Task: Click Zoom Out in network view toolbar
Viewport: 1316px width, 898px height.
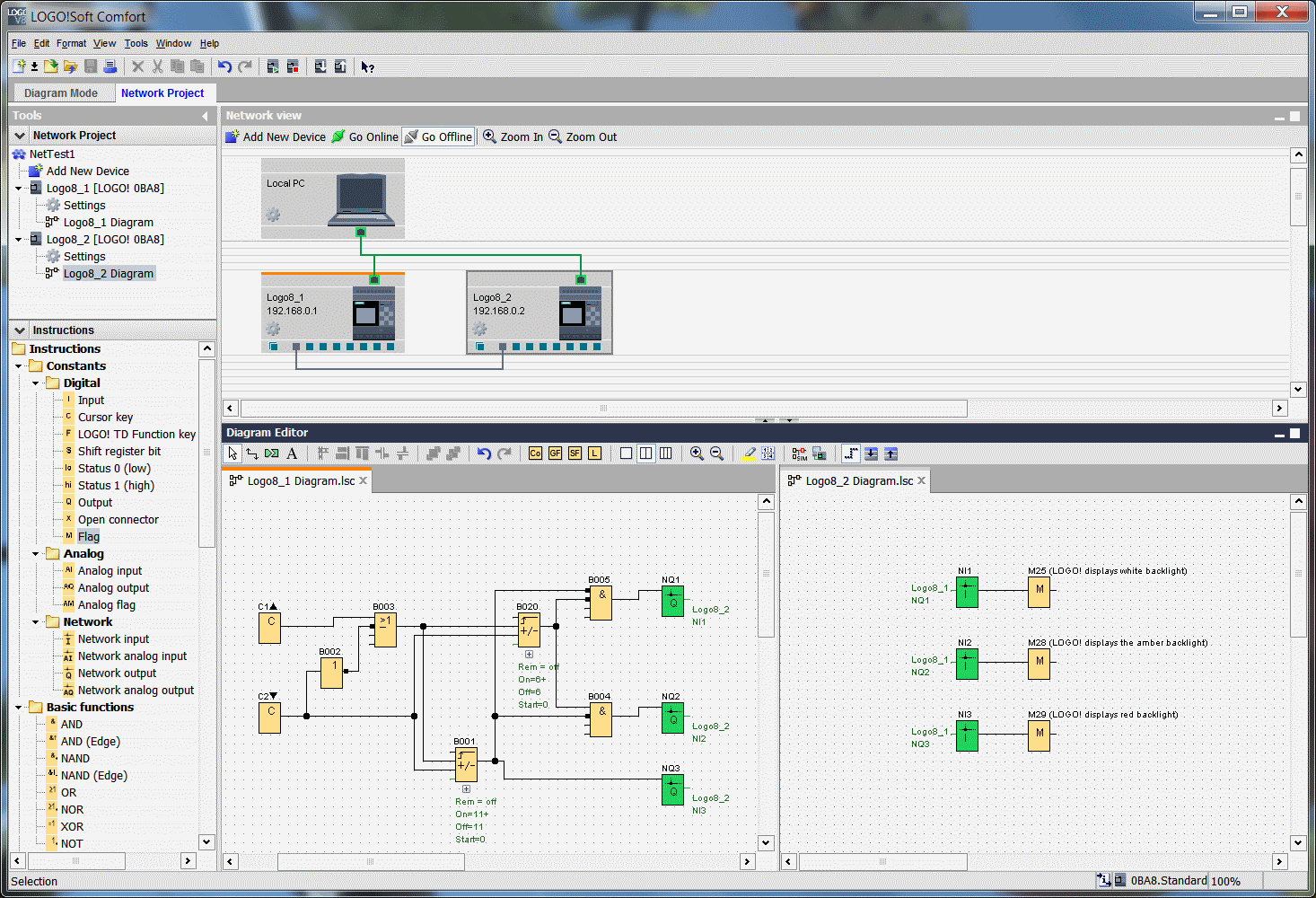Action: (583, 136)
